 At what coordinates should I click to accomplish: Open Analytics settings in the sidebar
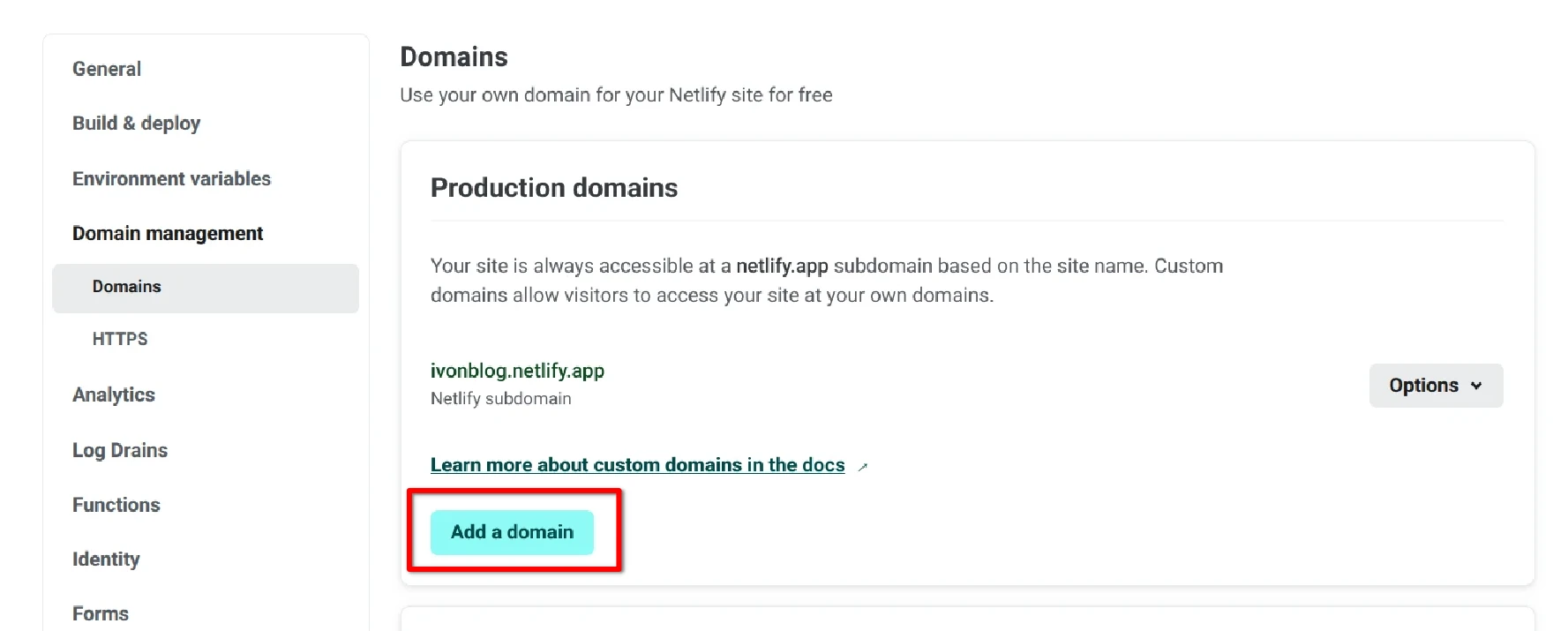[x=114, y=395]
